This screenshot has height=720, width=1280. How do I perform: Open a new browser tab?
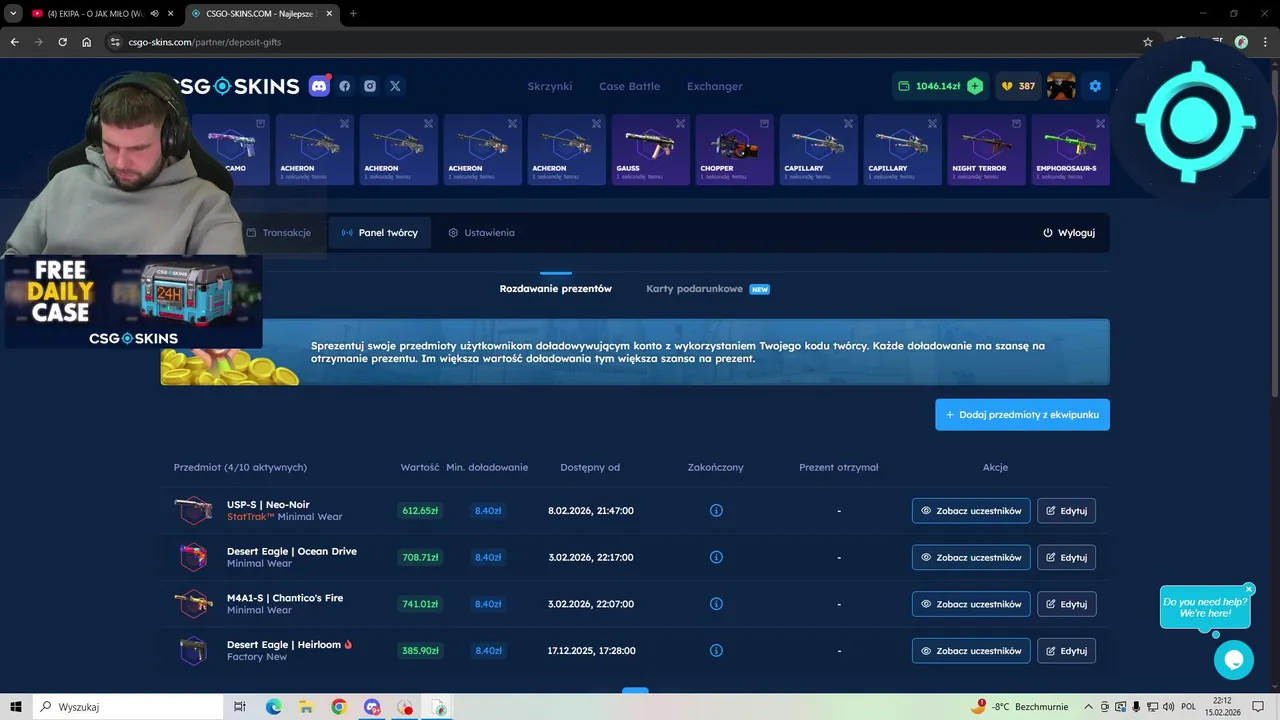tap(353, 14)
